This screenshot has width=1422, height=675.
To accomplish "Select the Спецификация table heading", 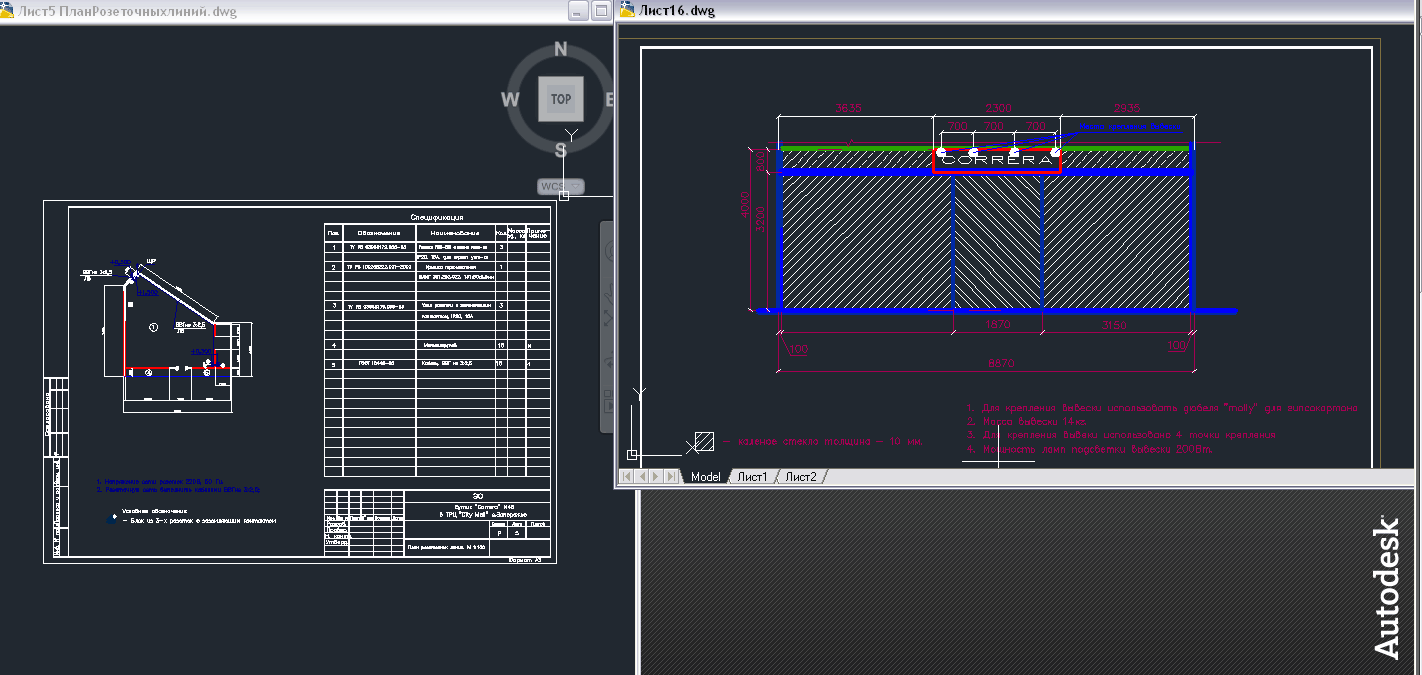I will pyautogui.click(x=437, y=217).
